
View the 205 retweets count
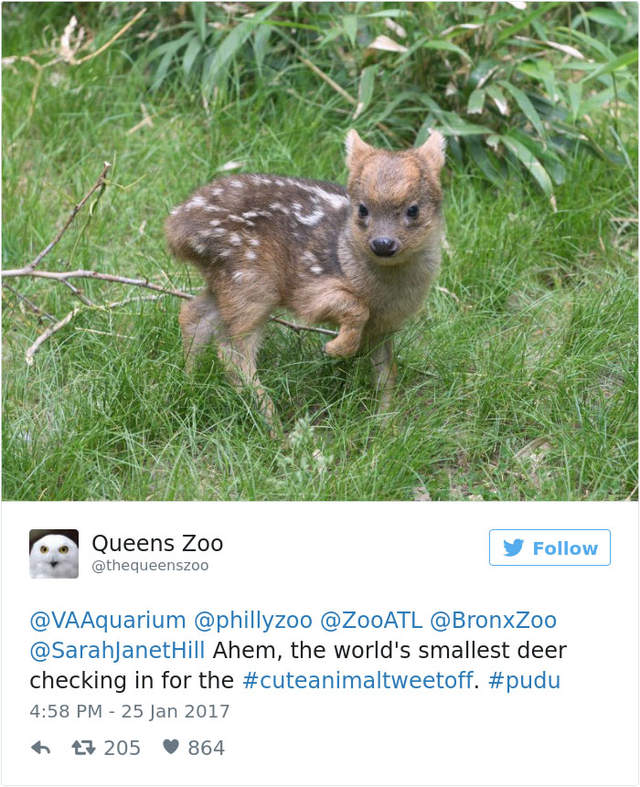[x=122, y=748]
